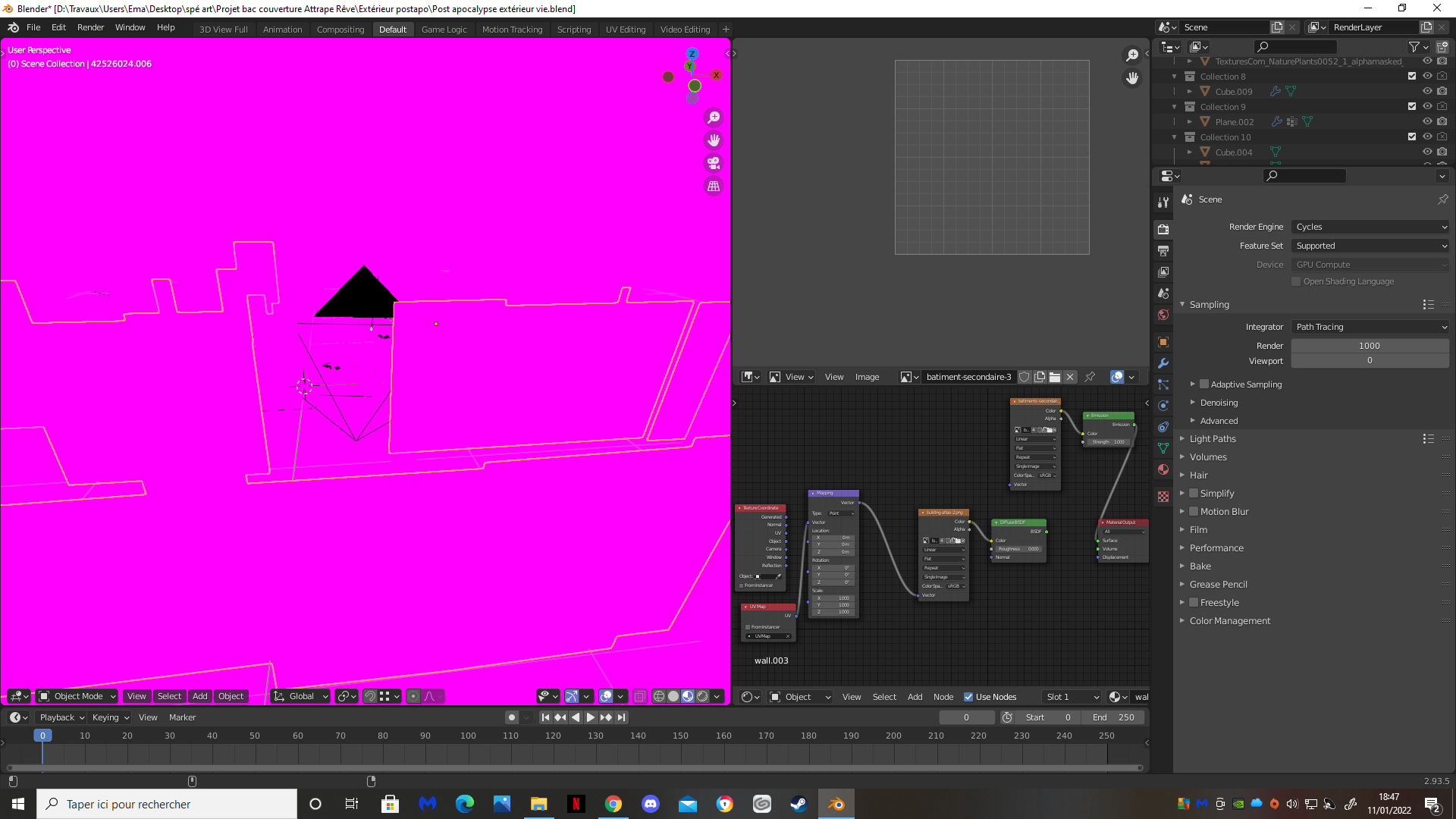Toggle Use Nodes checkbox

pos(968,697)
